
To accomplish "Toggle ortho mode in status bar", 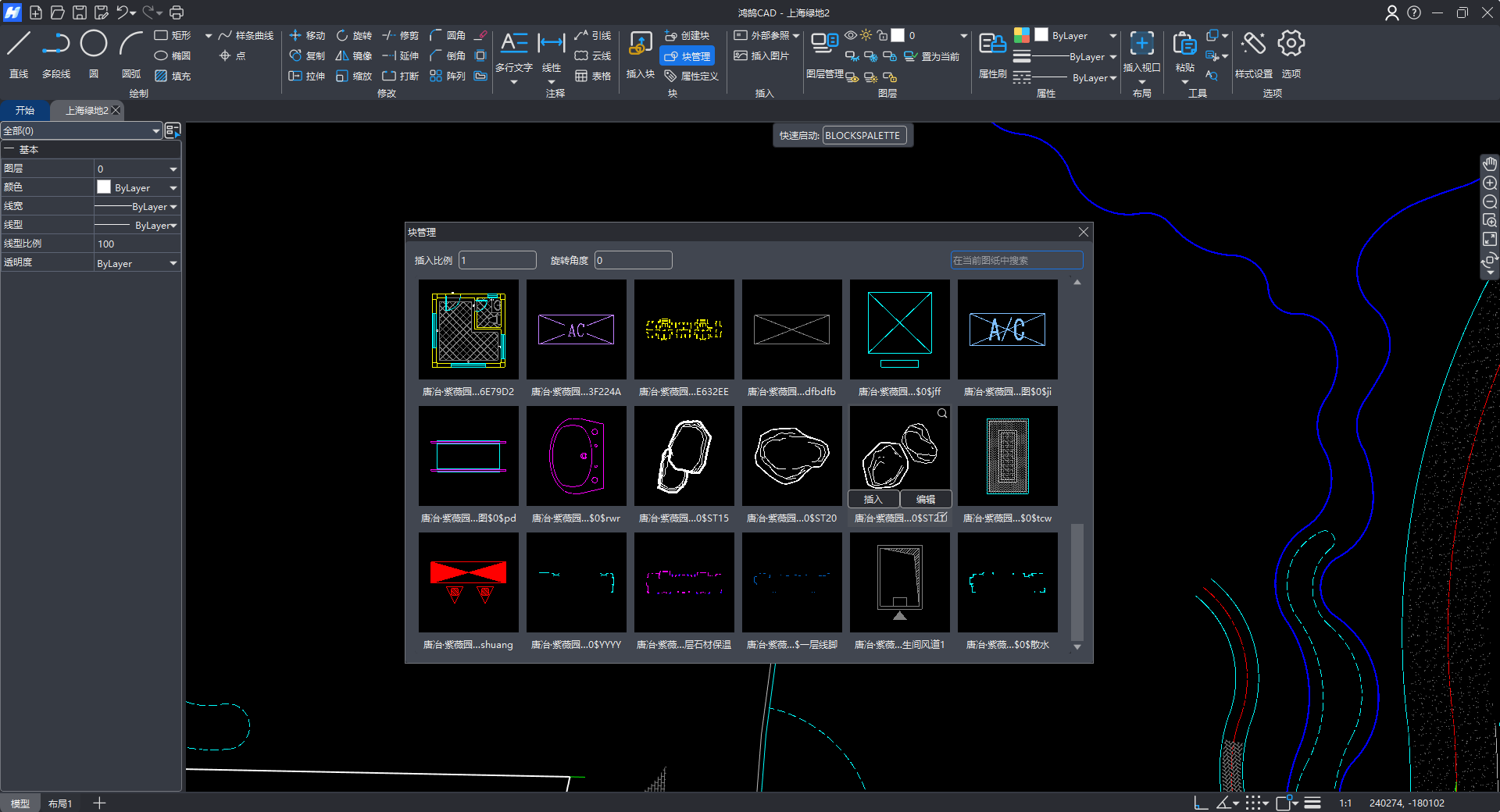I will pyautogui.click(x=1201, y=803).
